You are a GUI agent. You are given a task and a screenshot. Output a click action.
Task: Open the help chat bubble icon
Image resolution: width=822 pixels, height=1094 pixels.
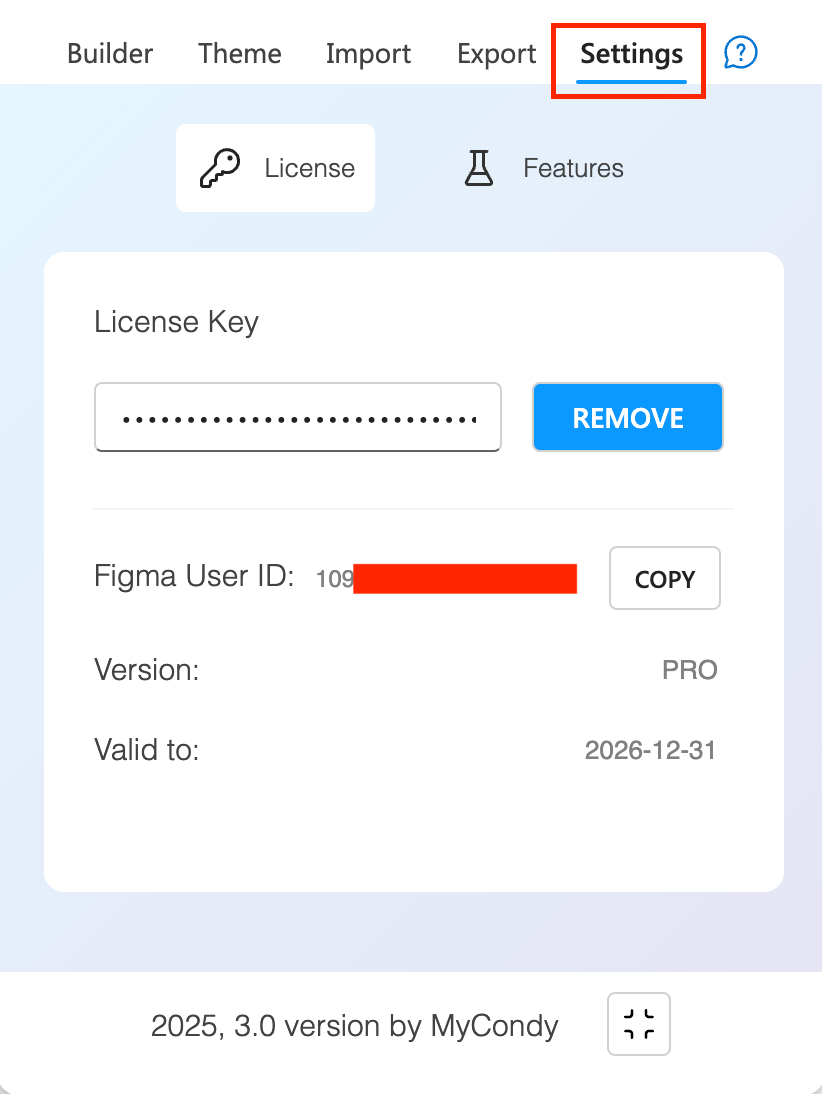740,53
